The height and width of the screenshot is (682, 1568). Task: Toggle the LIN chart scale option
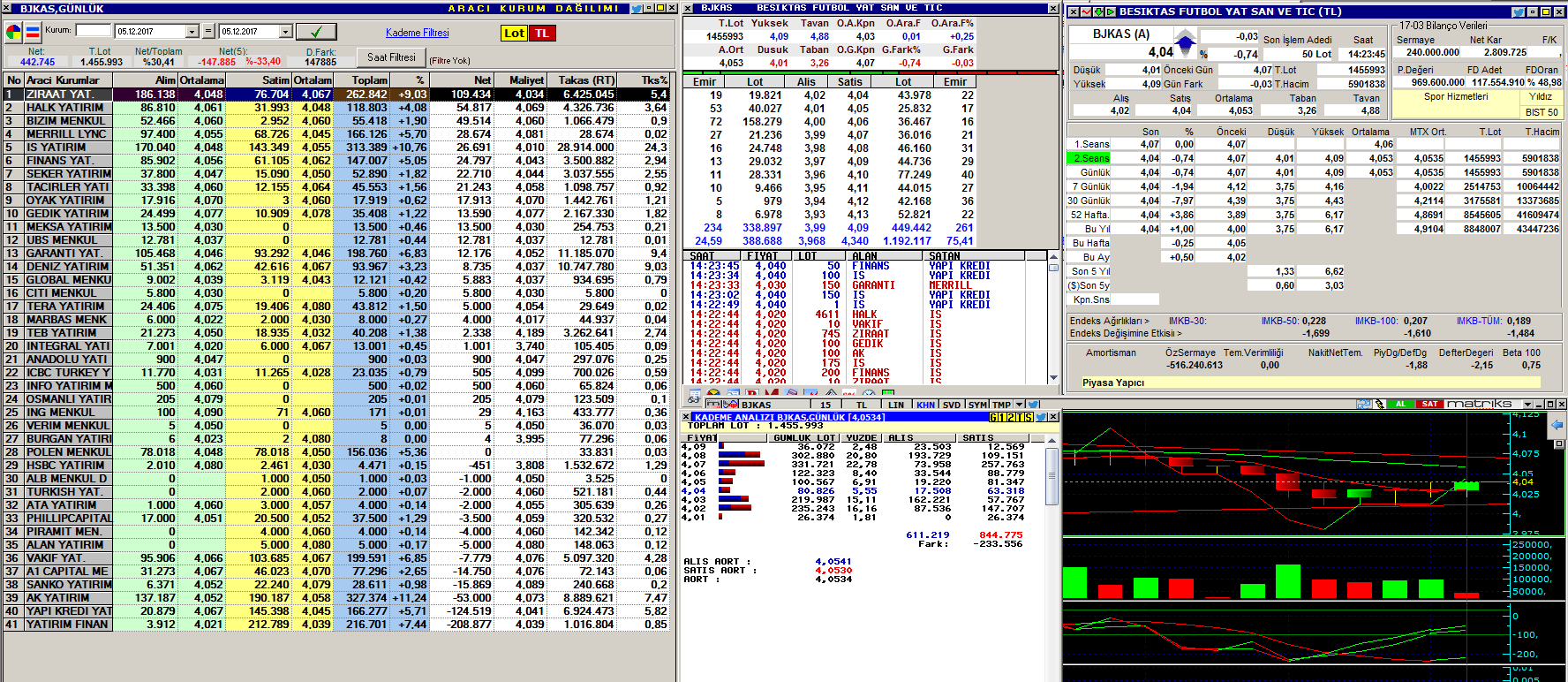(896, 405)
